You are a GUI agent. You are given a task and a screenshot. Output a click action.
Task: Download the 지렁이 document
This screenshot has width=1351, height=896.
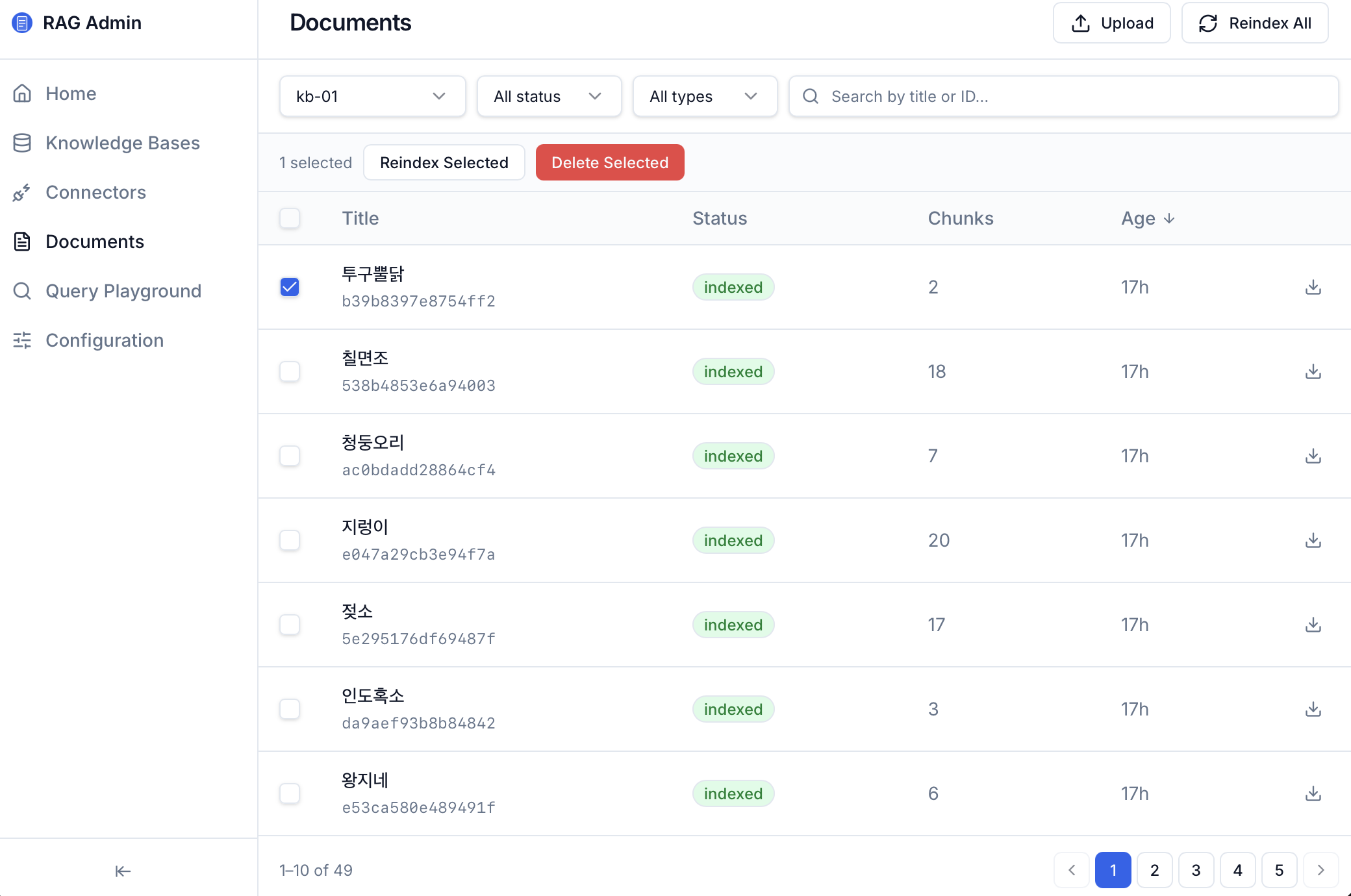pyautogui.click(x=1313, y=540)
